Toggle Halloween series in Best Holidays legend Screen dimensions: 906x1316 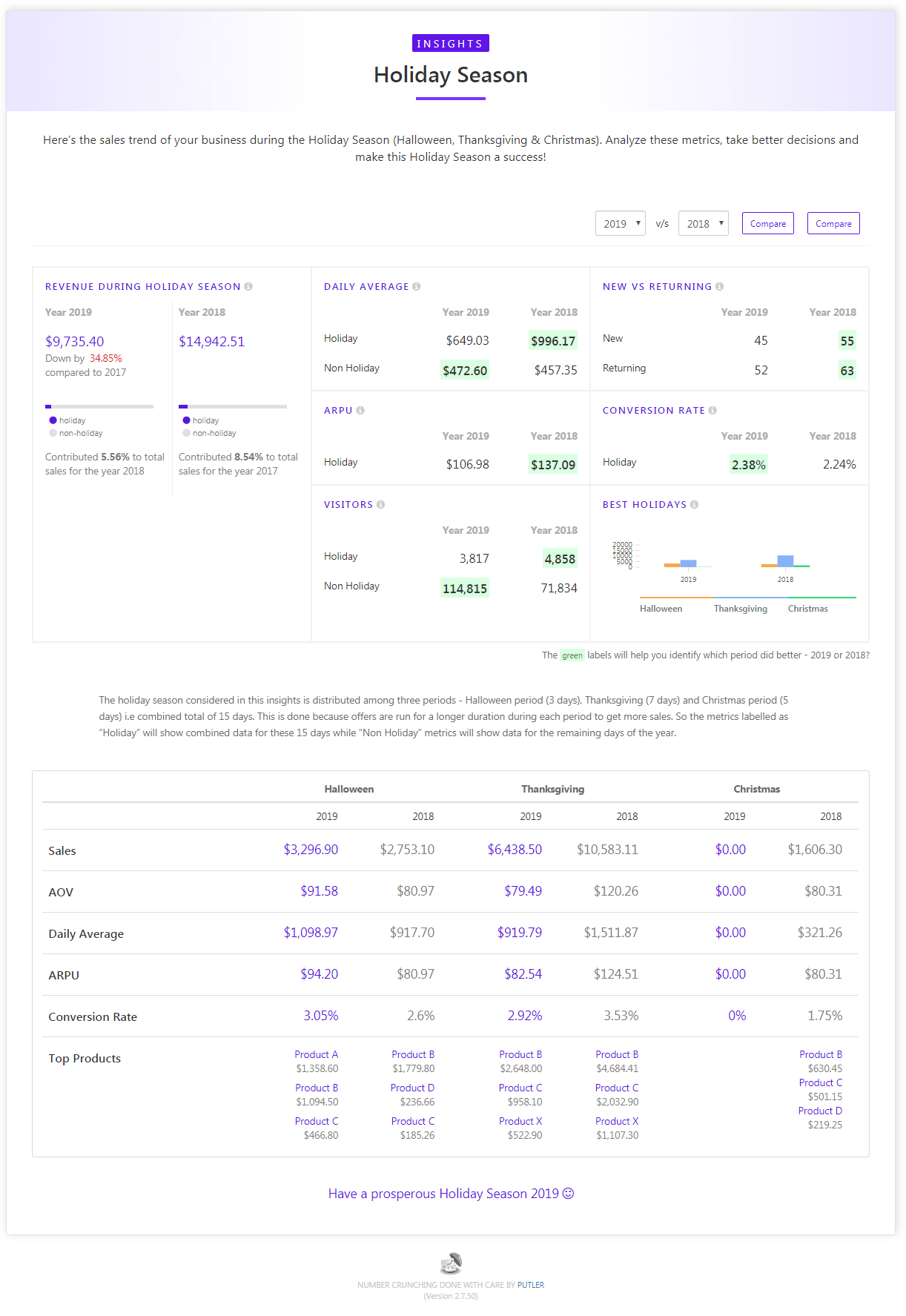661,609
